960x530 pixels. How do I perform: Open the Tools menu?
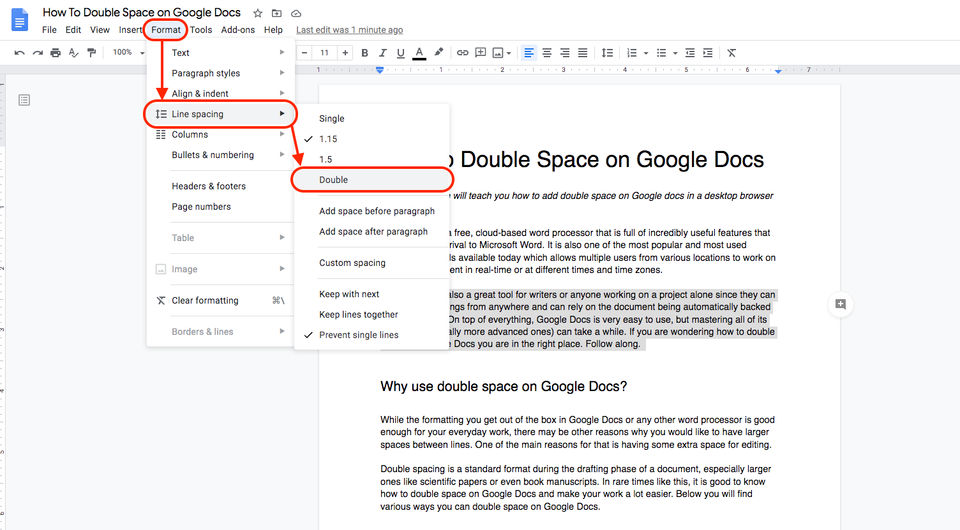point(201,29)
